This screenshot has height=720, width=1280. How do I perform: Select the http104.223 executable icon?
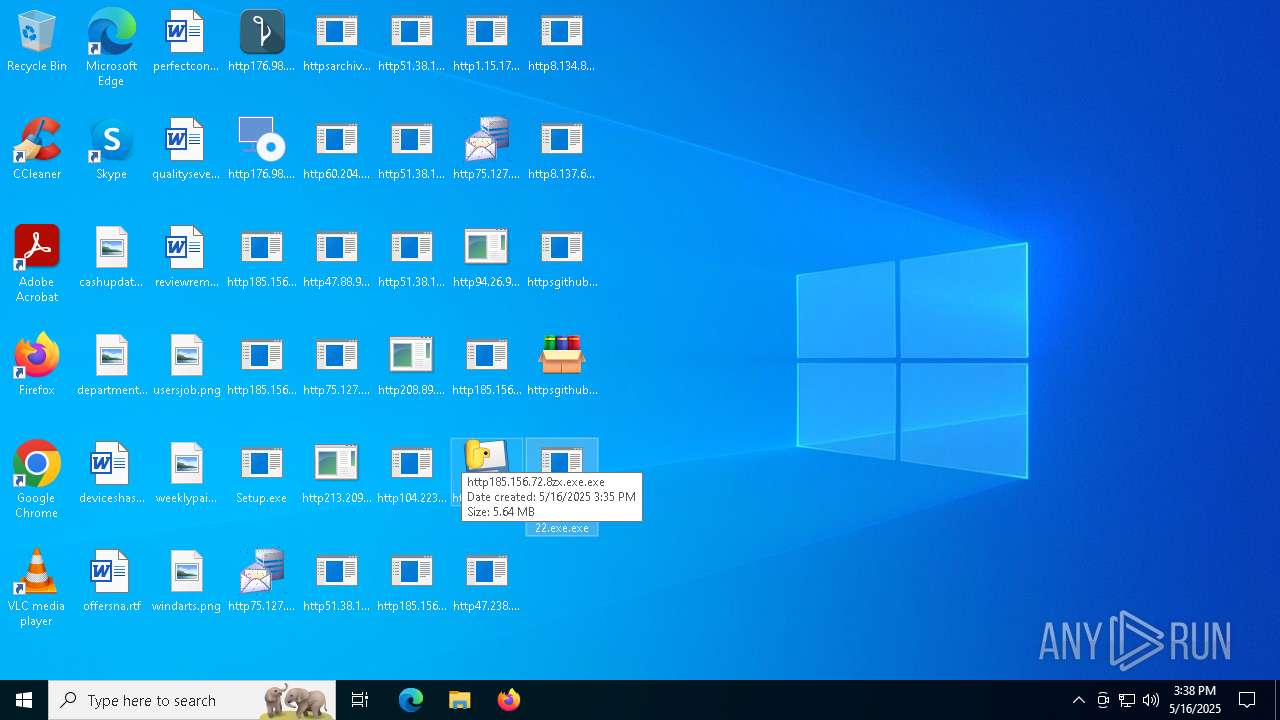pos(411,474)
